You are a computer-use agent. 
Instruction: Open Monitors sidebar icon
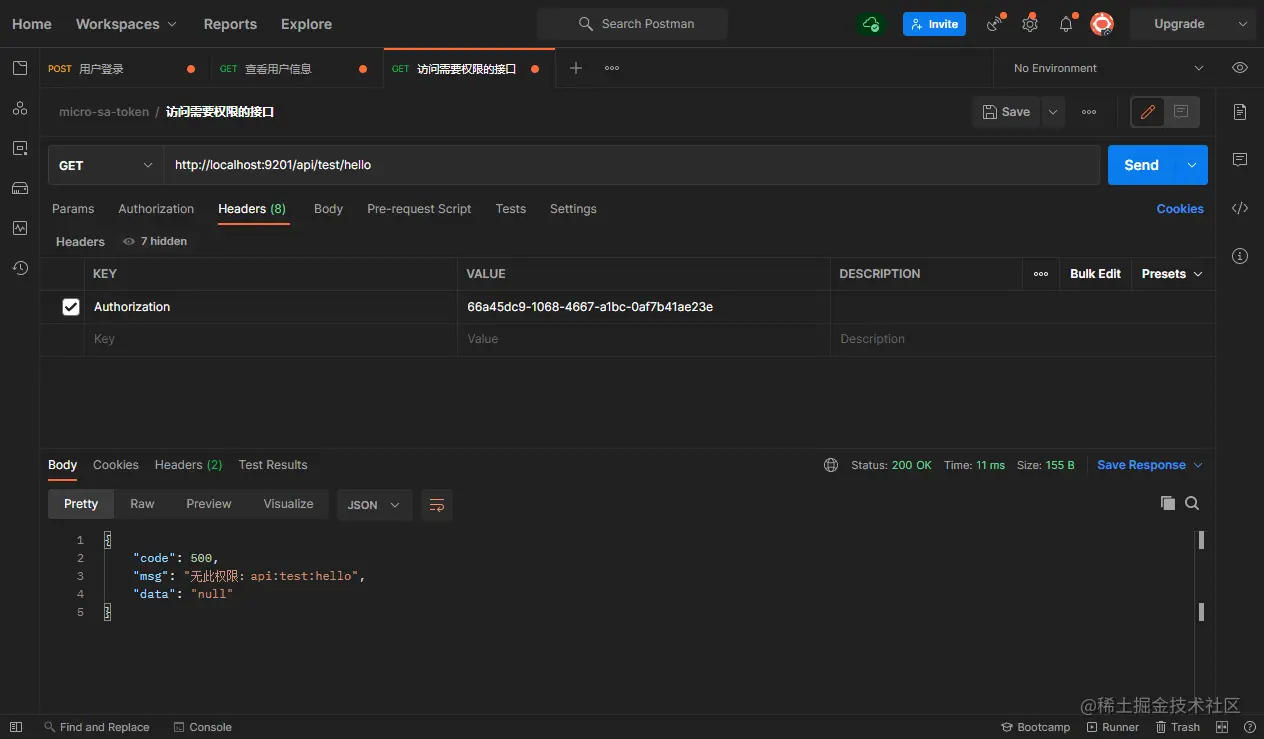click(20, 228)
